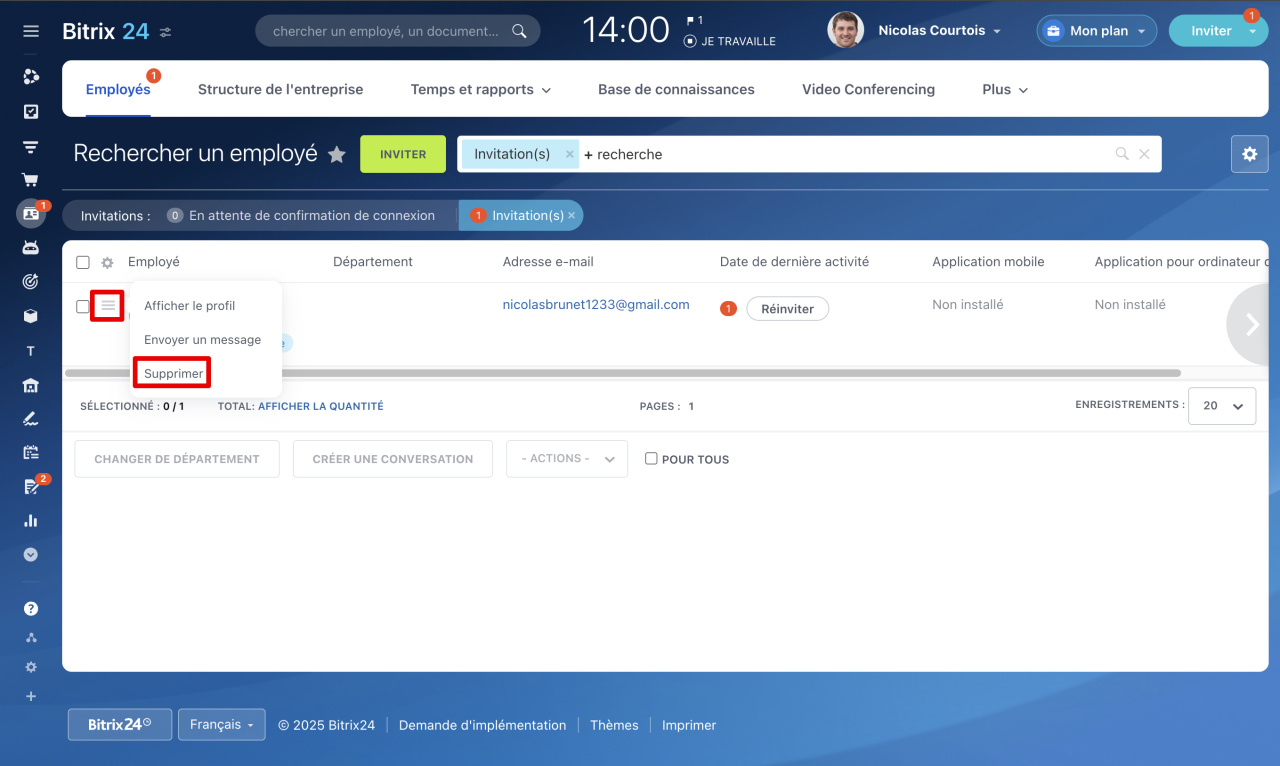Enable the POUR TOUS checkbox
The height and width of the screenshot is (766, 1280).
tap(651, 459)
